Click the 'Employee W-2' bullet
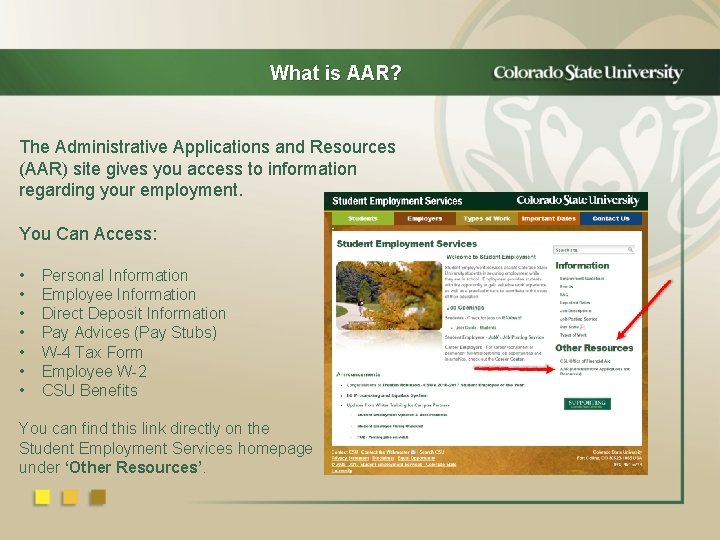 coord(94,371)
